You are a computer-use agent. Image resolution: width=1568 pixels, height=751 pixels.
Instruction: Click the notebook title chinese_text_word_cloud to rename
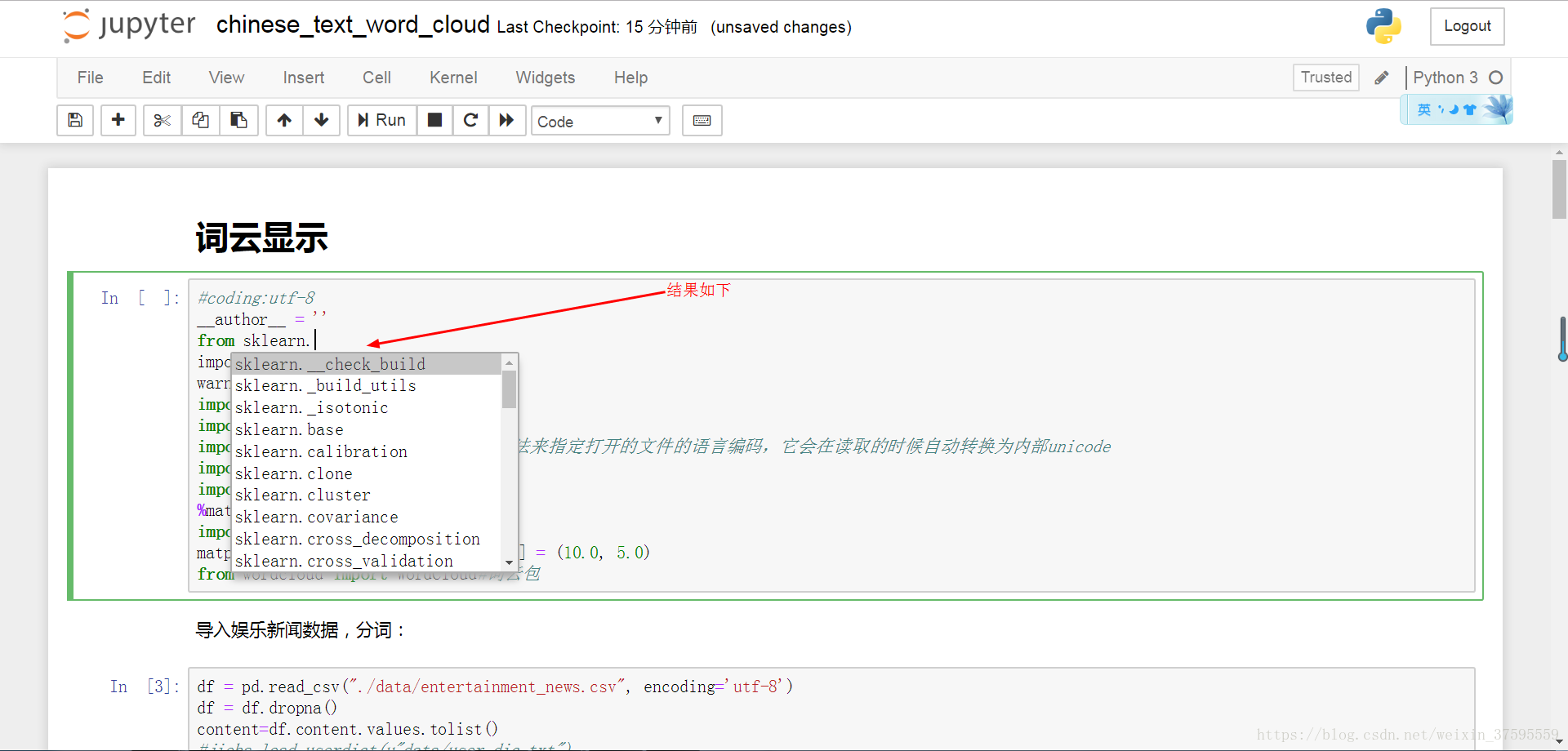[351, 25]
